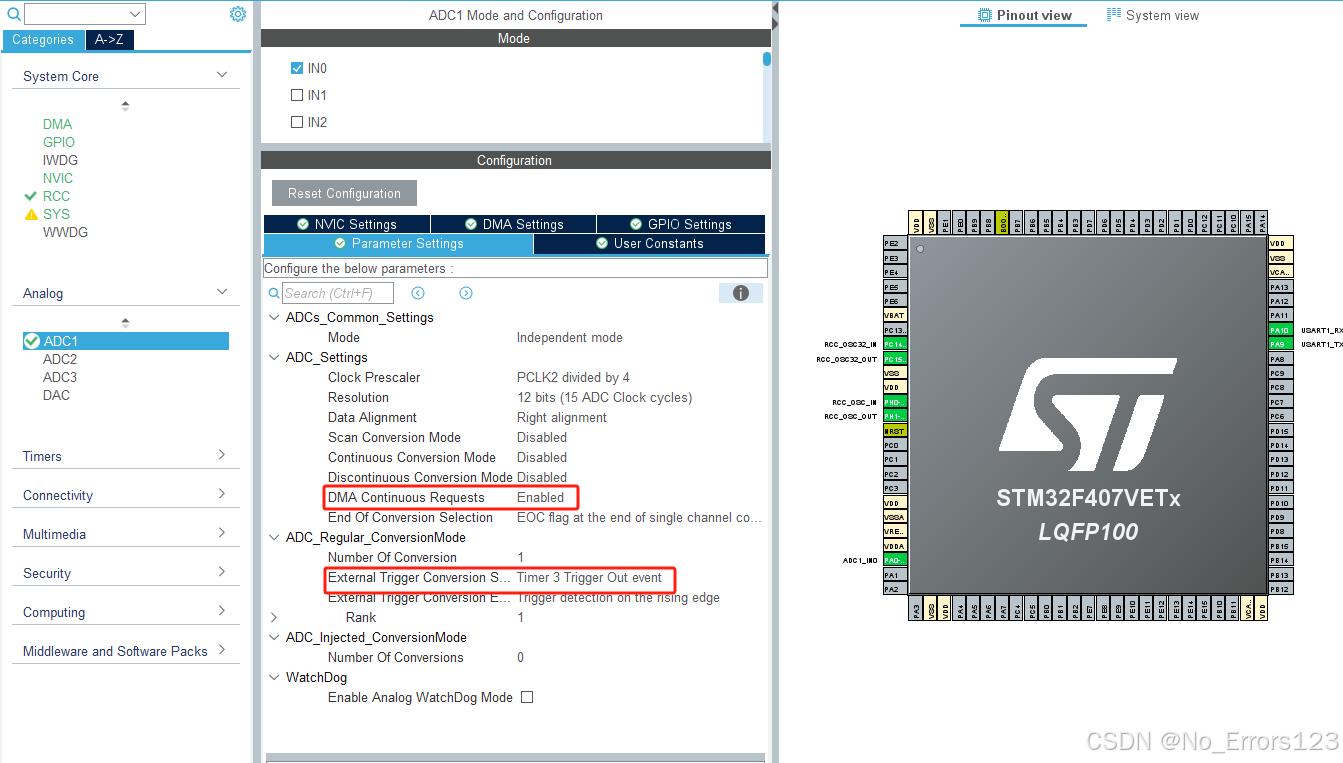Click the search magnifier beside the MCU selector
Image resolution: width=1343 pixels, height=763 pixels.
[12, 13]
